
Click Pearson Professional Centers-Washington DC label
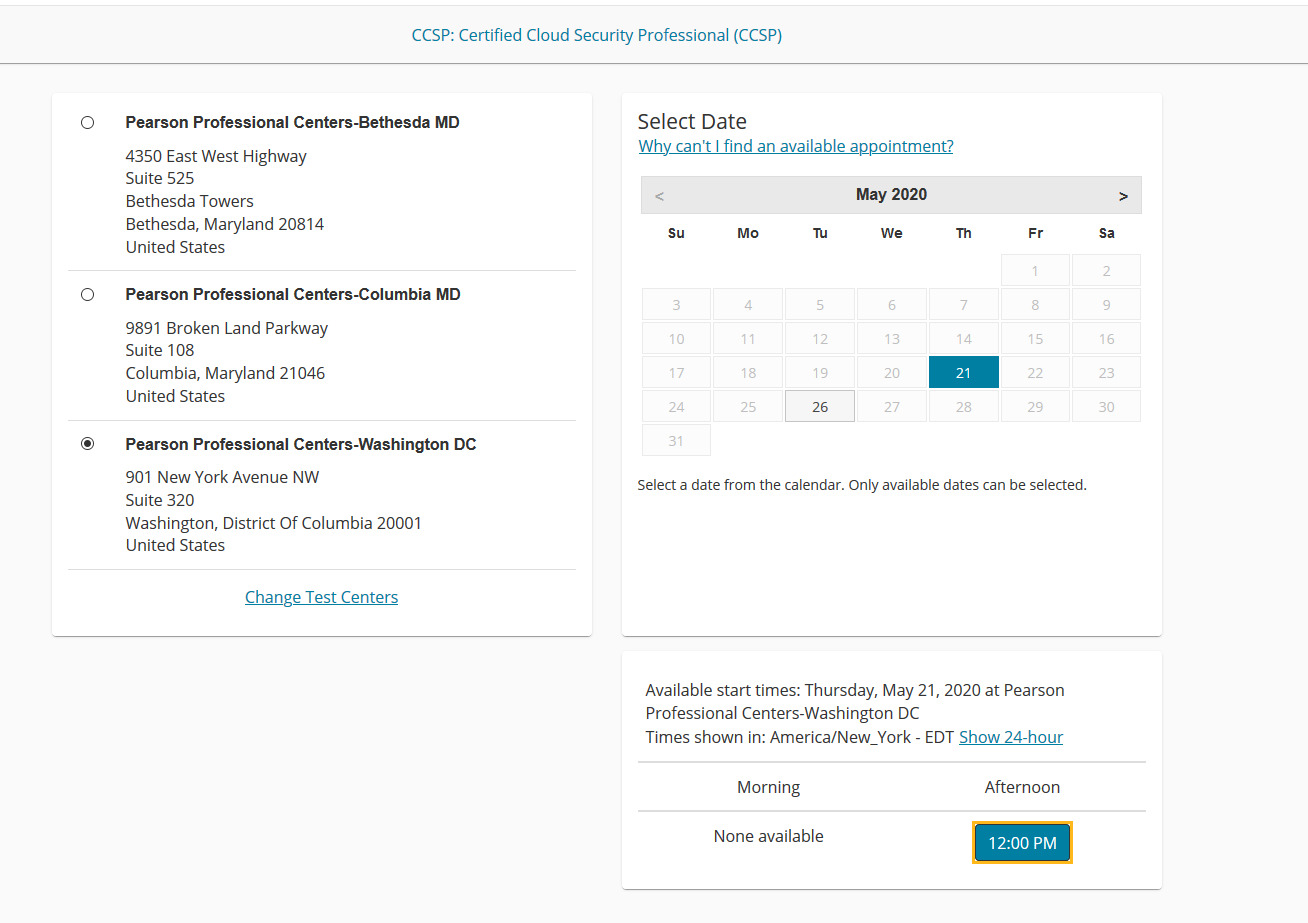pyautogui.click(x=300, y=444)
